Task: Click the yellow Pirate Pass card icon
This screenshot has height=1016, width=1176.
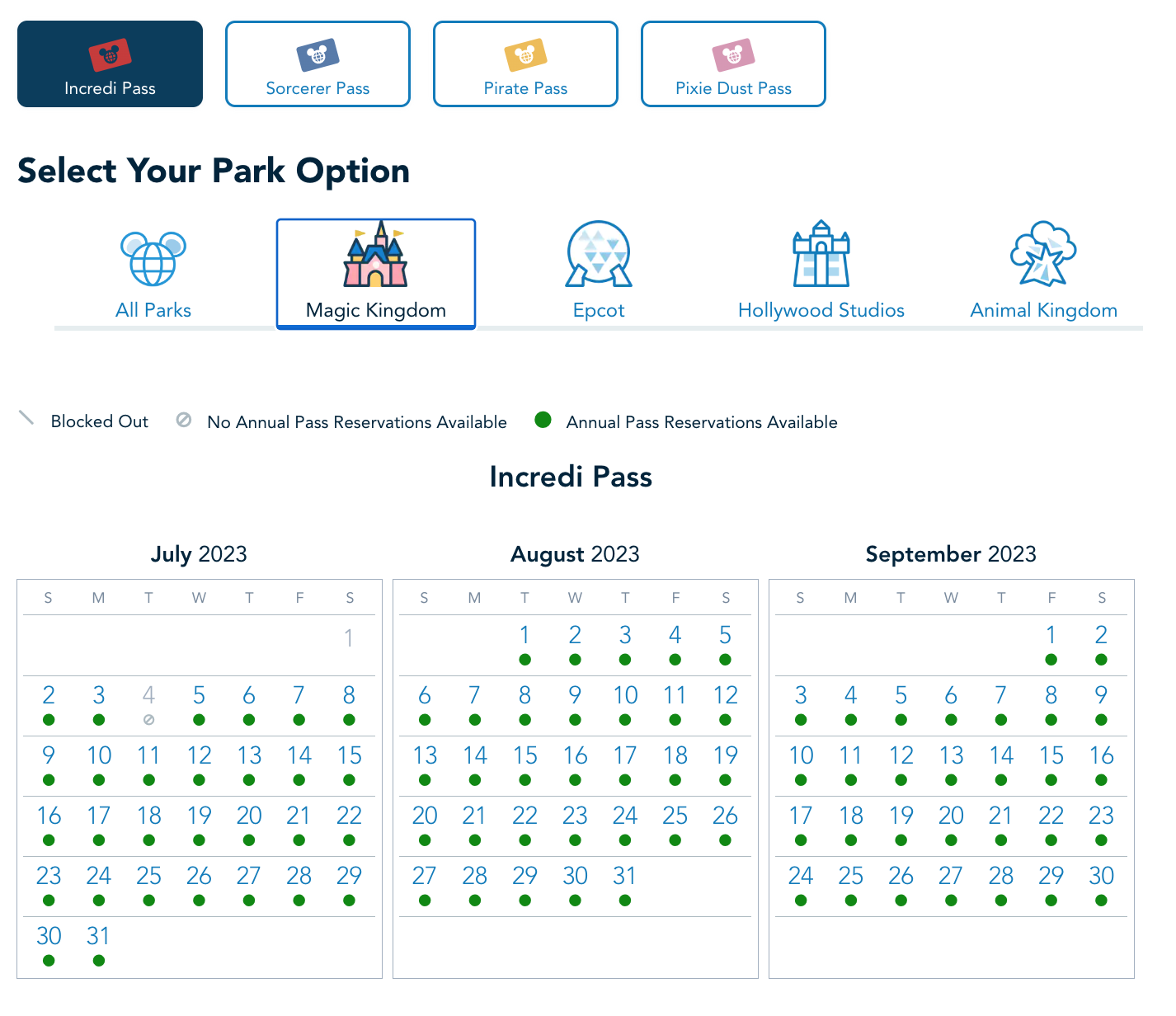Action: point(525,55)
